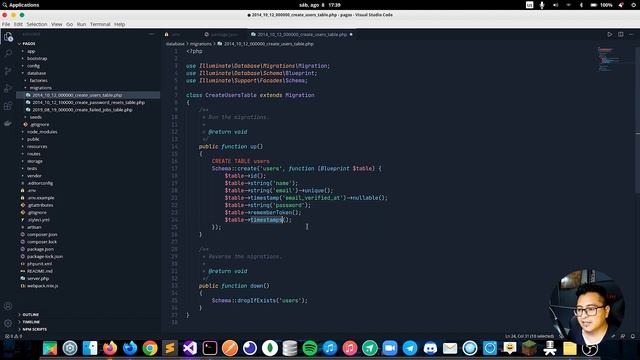Image resolution: width=640 pixels, height=360 pixels.
Task: Expand the OUTLINE section
Action: pyautogui.click(x=30, y=315)
